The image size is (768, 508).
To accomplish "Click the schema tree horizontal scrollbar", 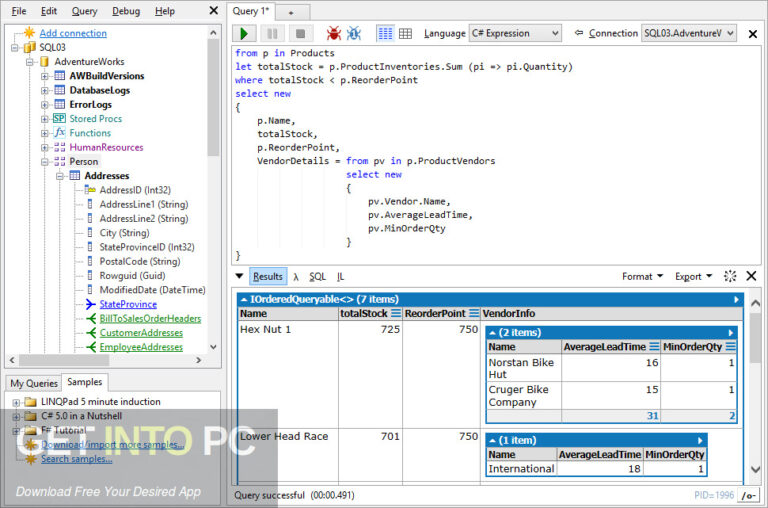I will (64, 360).
